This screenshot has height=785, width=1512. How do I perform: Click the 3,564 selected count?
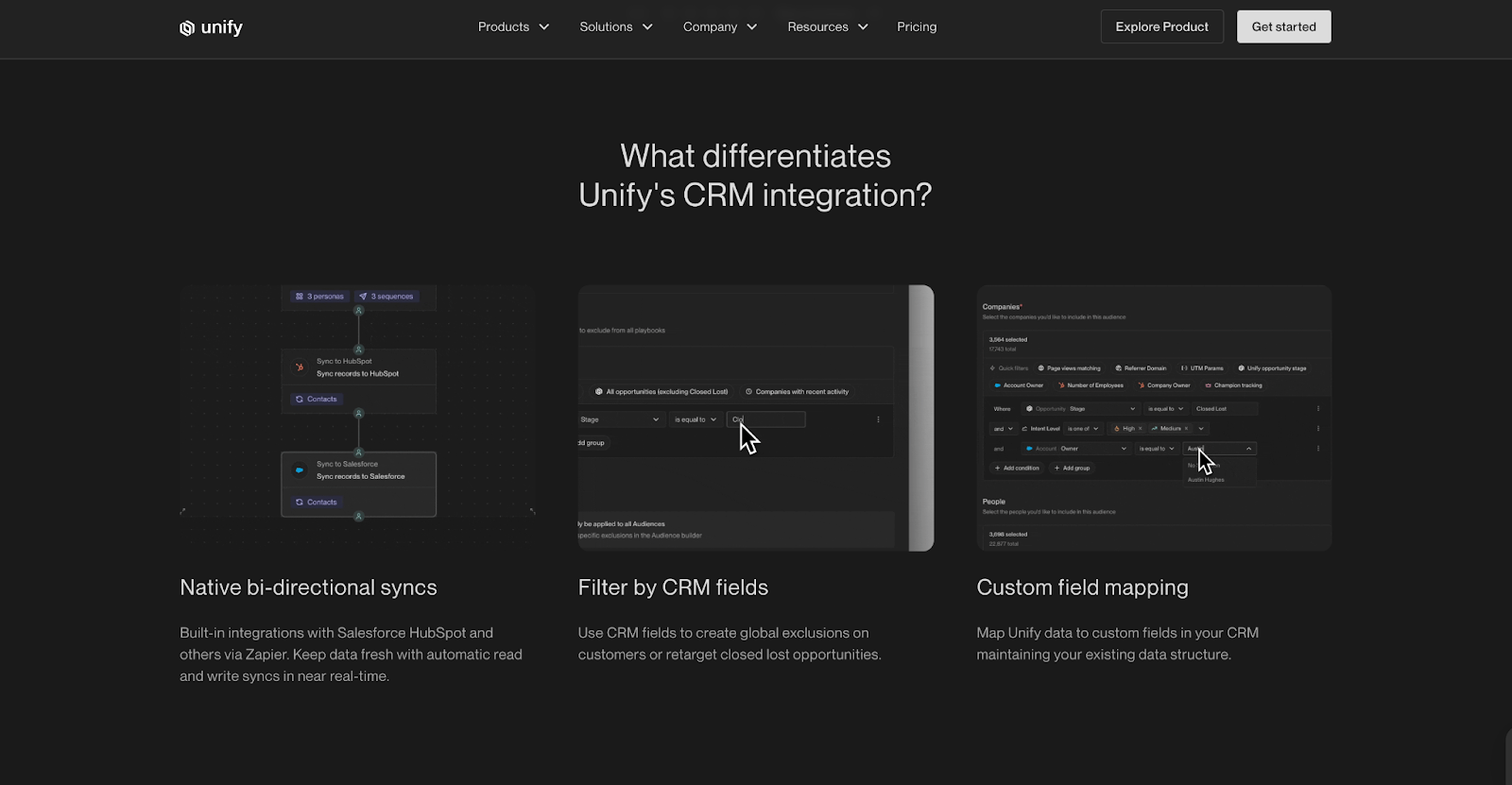(x=1007, y=339)
